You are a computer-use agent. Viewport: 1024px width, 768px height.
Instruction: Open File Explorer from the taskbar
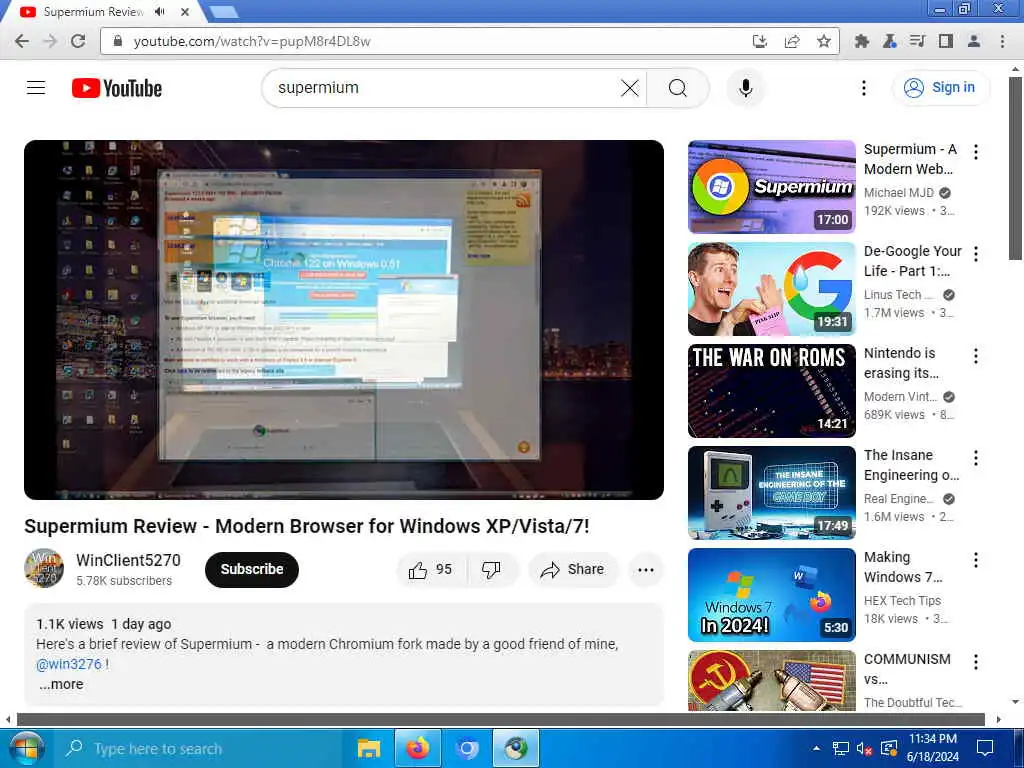point(369,748)
